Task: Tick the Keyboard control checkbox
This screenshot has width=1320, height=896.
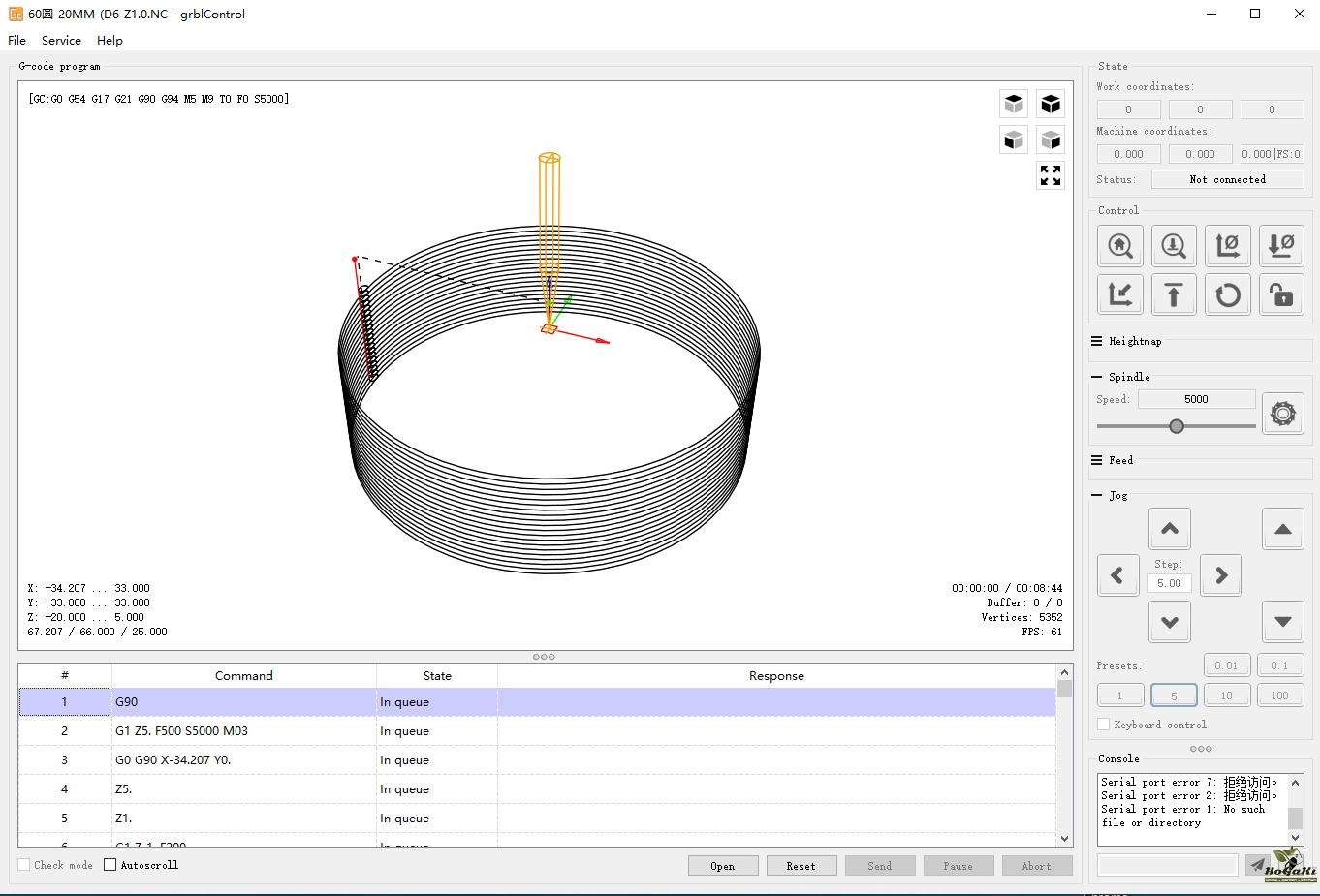Action: 1103,725
